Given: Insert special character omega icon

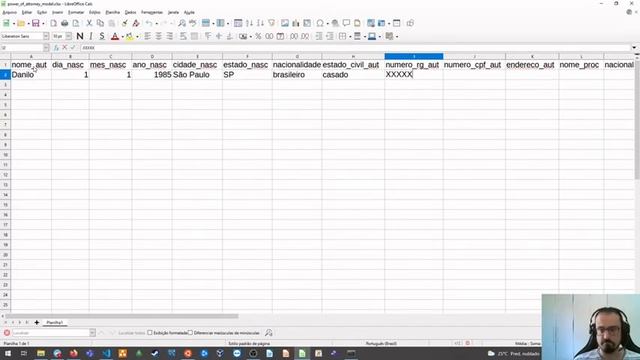Looking at the screenshot, I should (320, 23).
